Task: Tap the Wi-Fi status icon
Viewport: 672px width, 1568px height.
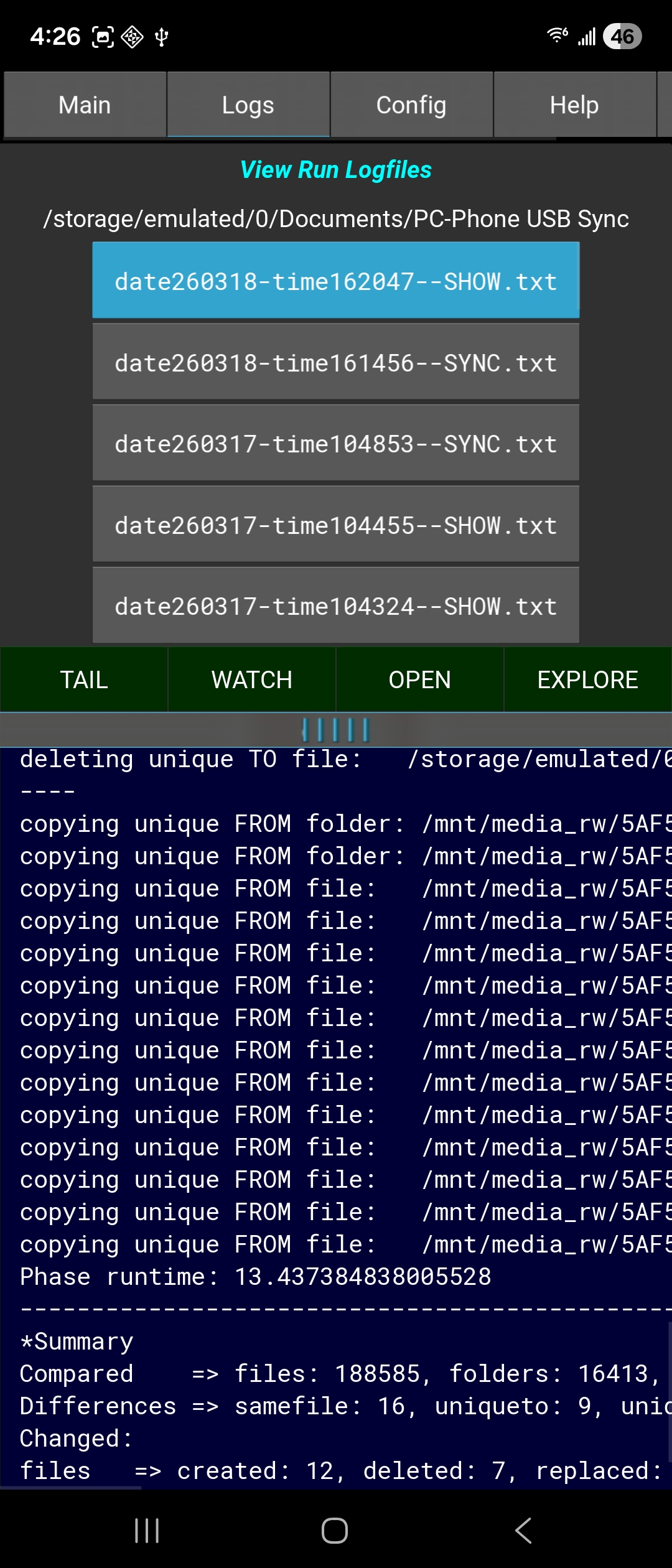Action: 557,35
